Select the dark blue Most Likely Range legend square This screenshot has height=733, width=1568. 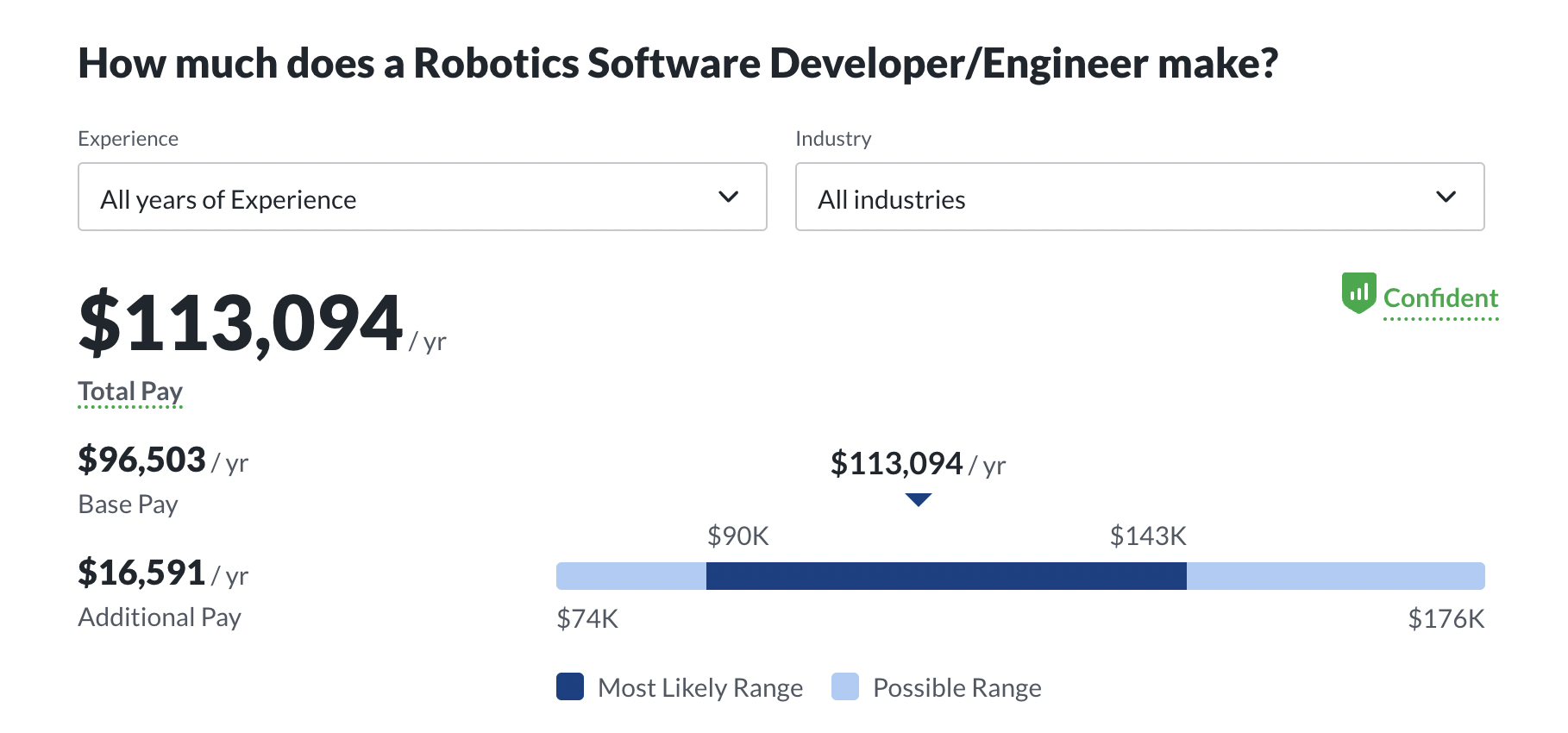coord(570,687)
